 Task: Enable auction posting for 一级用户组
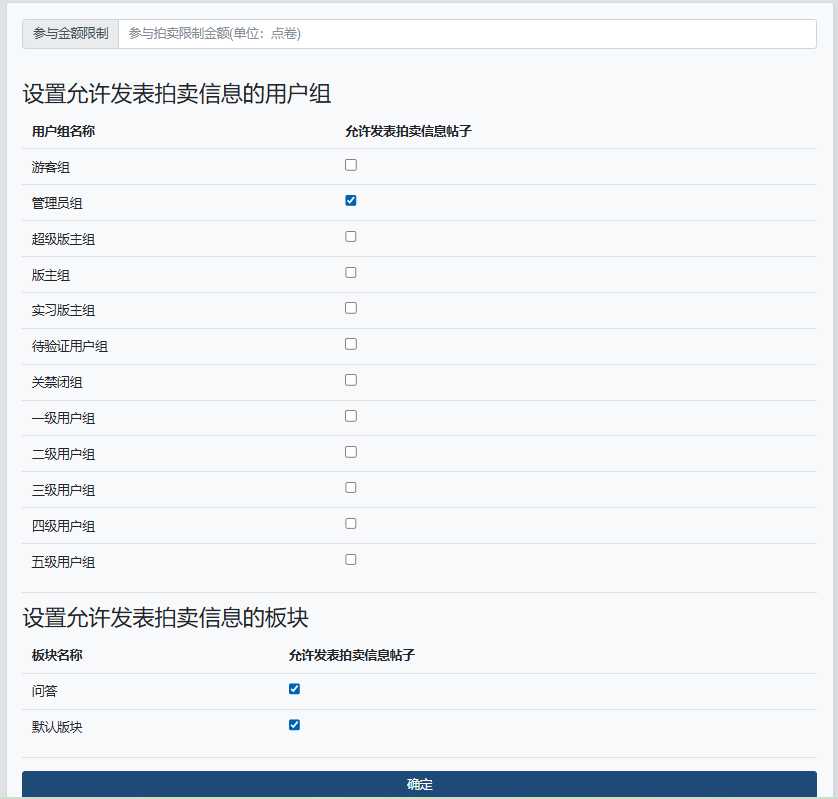click(350, 415)
